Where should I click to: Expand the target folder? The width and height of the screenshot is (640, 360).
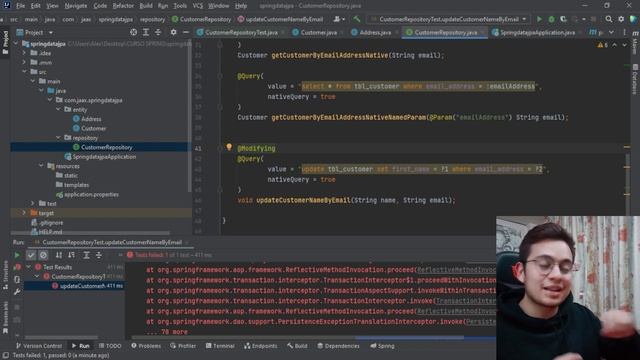[24, 213]
